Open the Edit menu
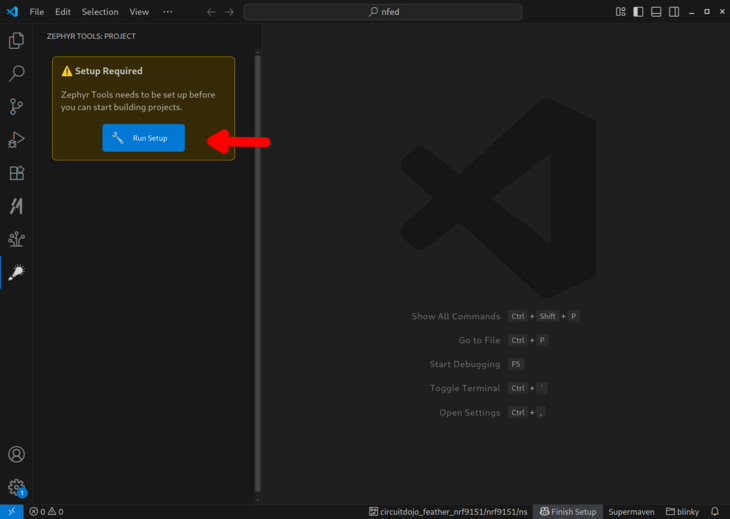 click(x=63, y=12)
